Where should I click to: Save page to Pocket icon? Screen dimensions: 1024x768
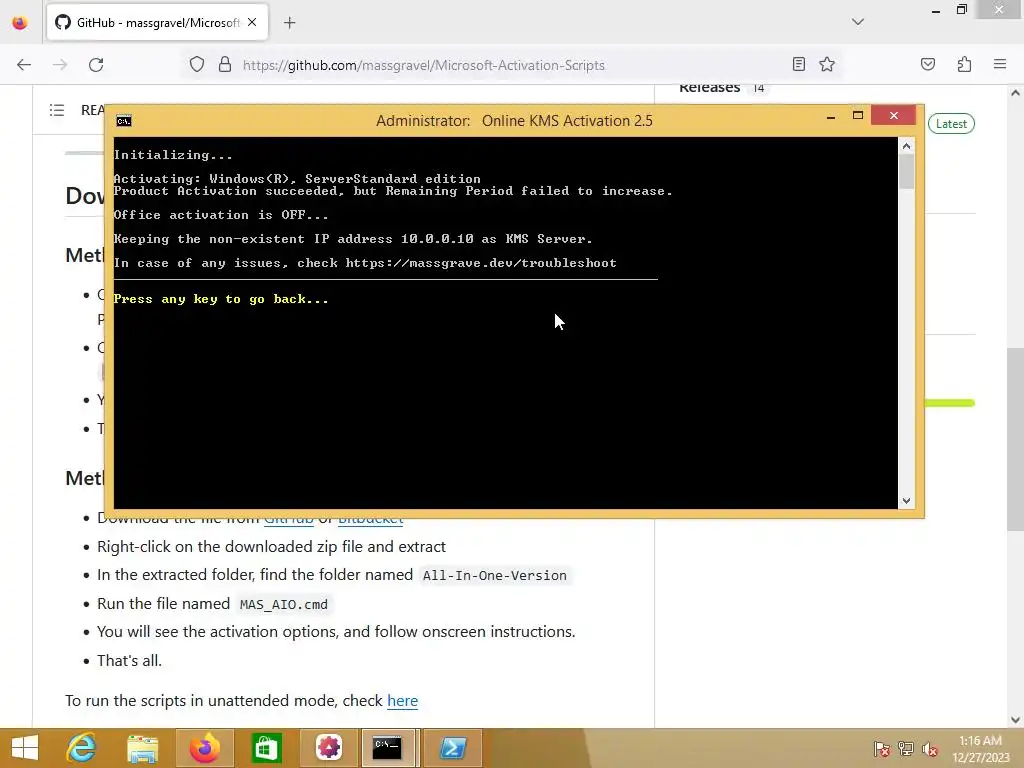(x=927, y=64)
